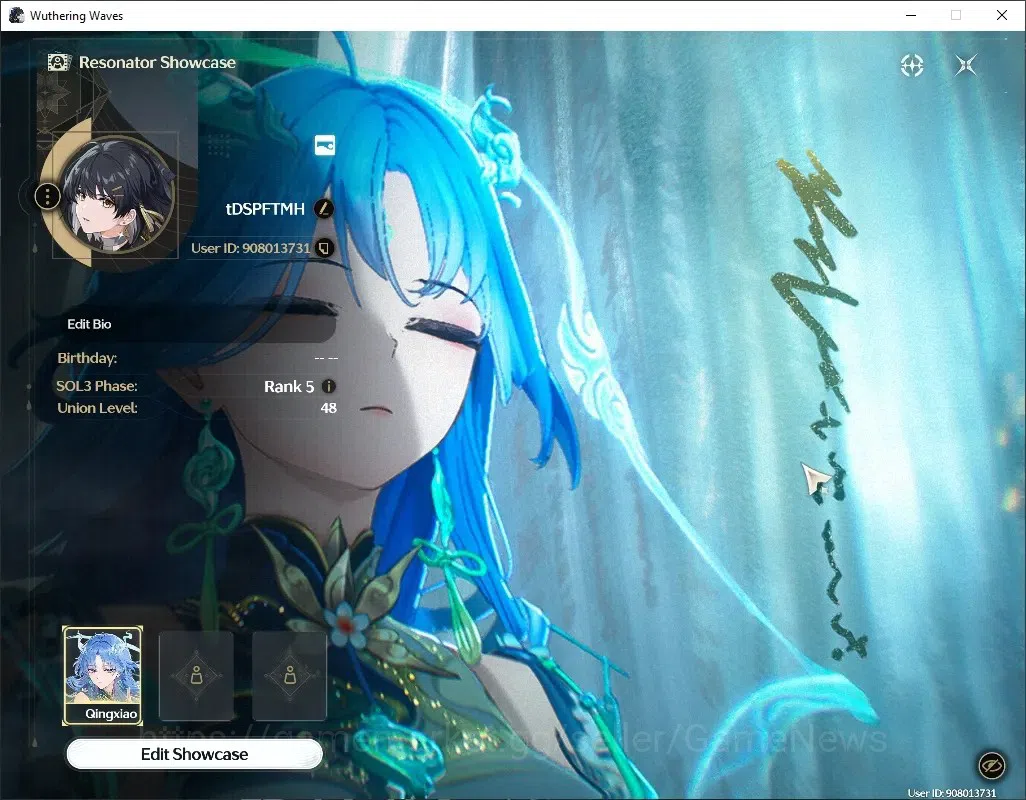The height and width of the screenshot is (800, 1026).
Task: Select the Qingxiao showcase slot
Action: 102,675
